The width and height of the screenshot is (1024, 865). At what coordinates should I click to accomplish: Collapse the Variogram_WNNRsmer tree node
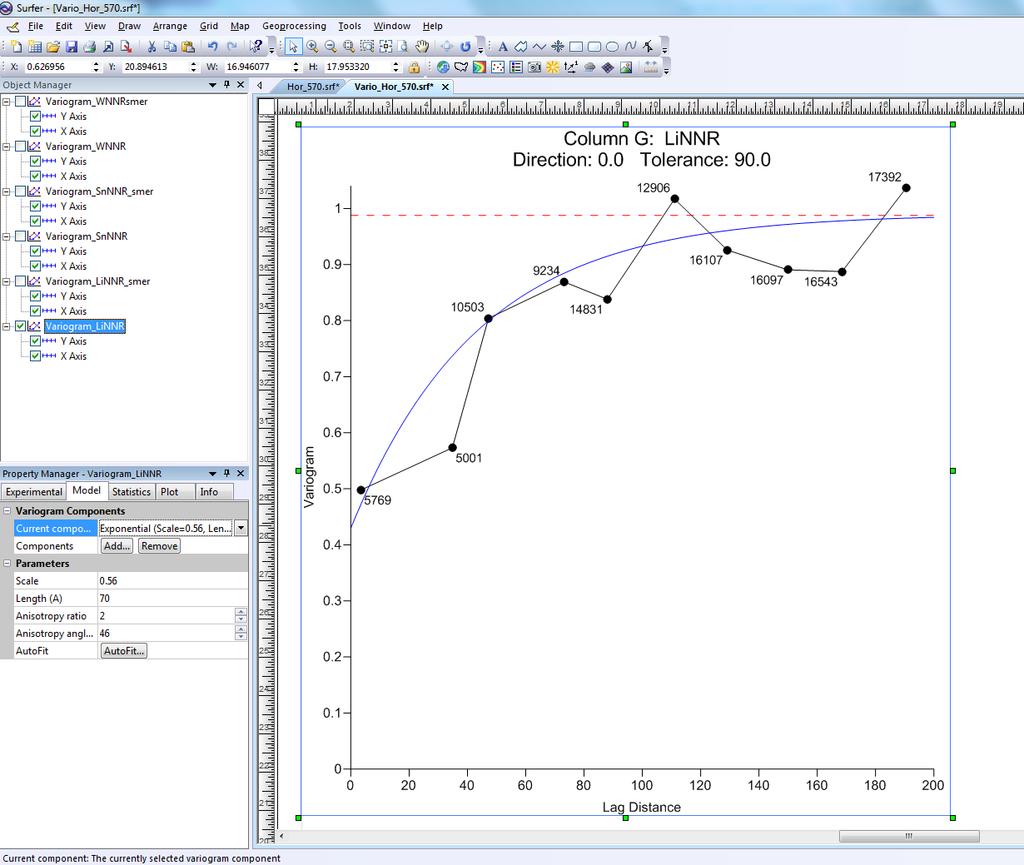click(7, 101)
